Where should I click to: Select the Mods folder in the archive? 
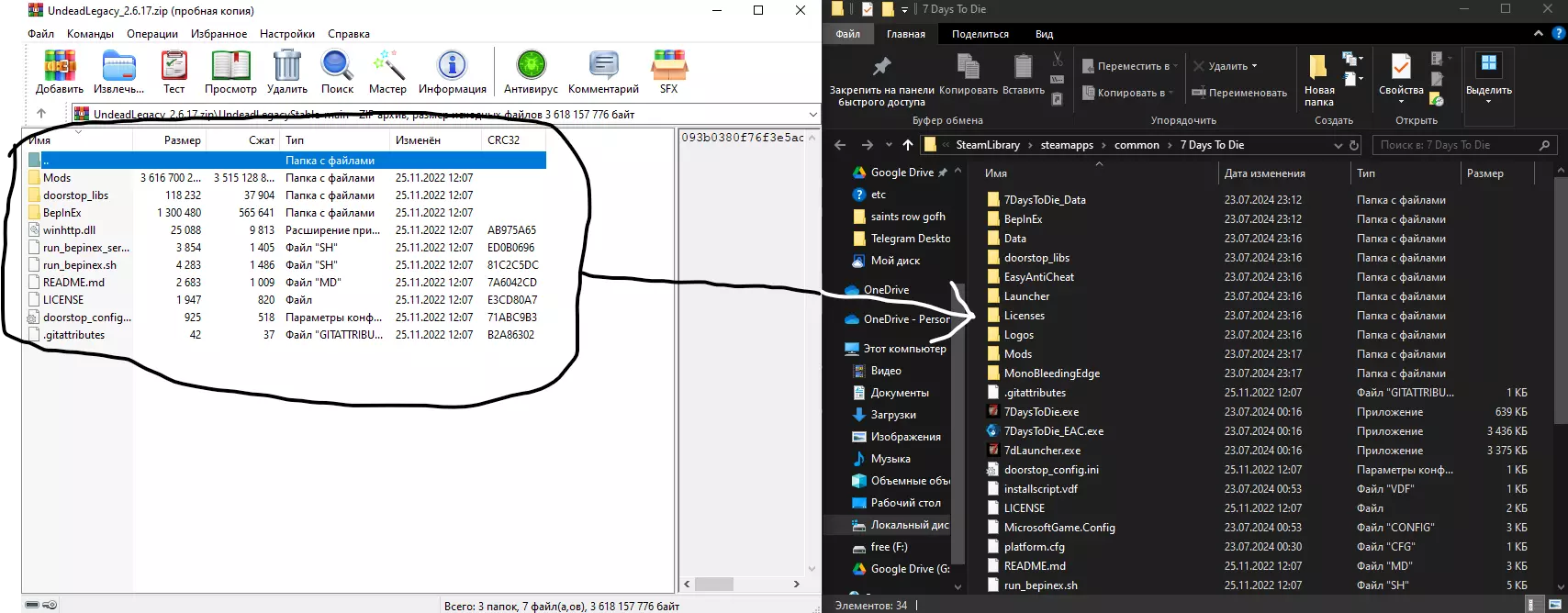coord(57,178)
